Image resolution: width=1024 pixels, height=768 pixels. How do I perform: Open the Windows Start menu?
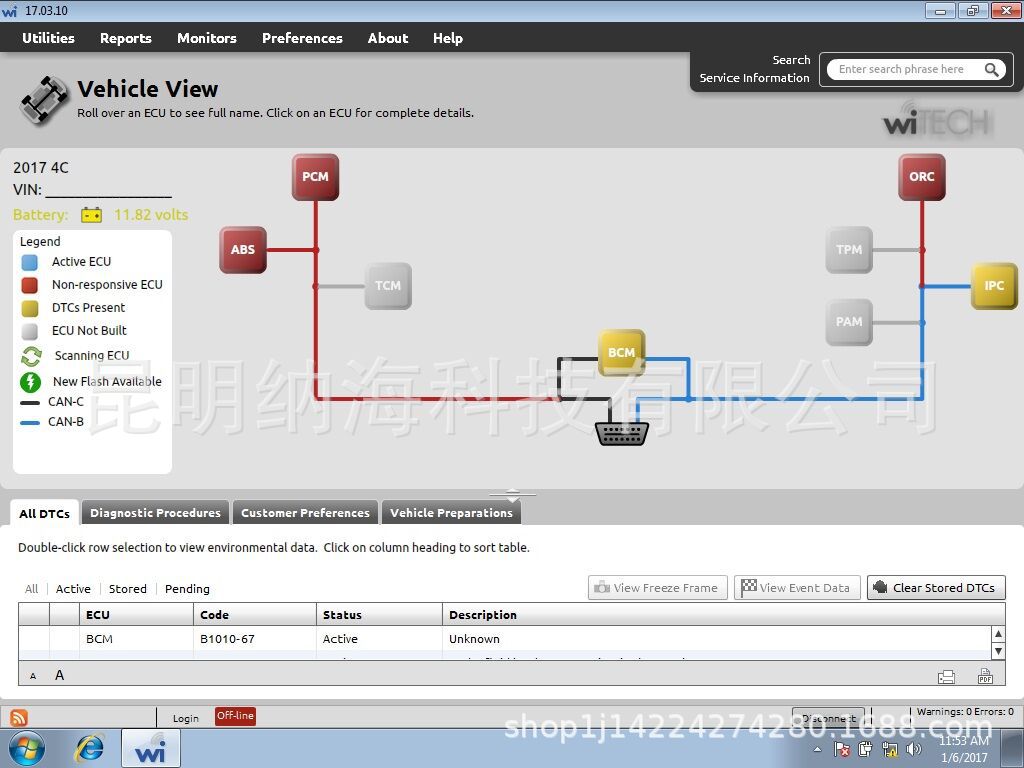26,748
